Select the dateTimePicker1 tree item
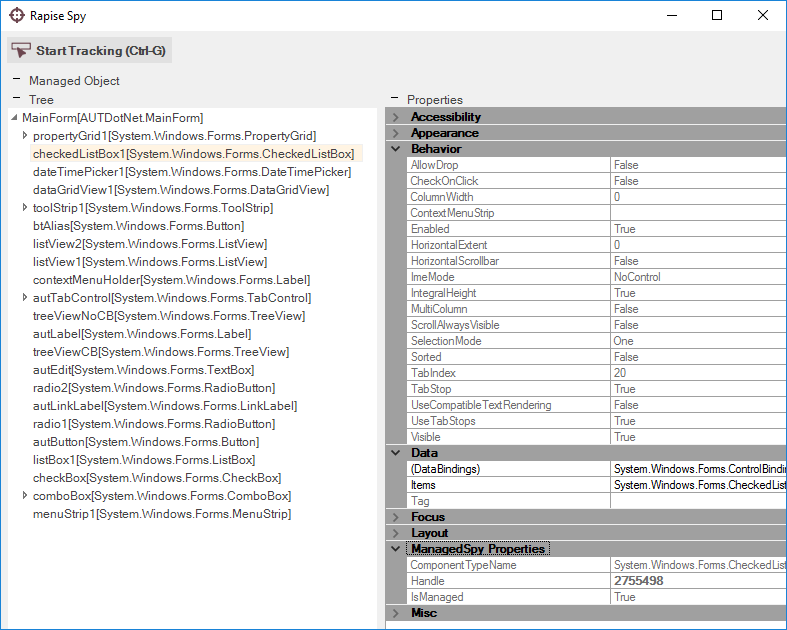787x630 pixels. [x=192, y=172]
